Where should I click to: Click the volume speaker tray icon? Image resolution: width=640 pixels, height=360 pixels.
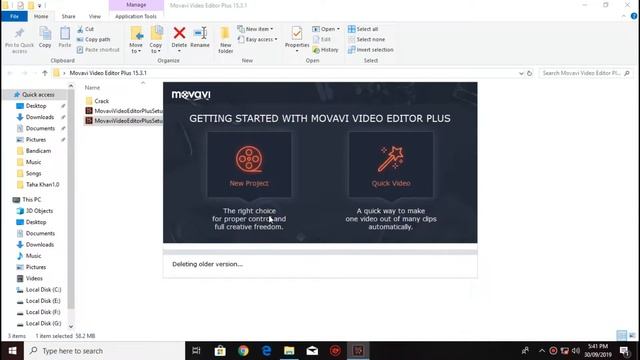[x=576, y=351]
